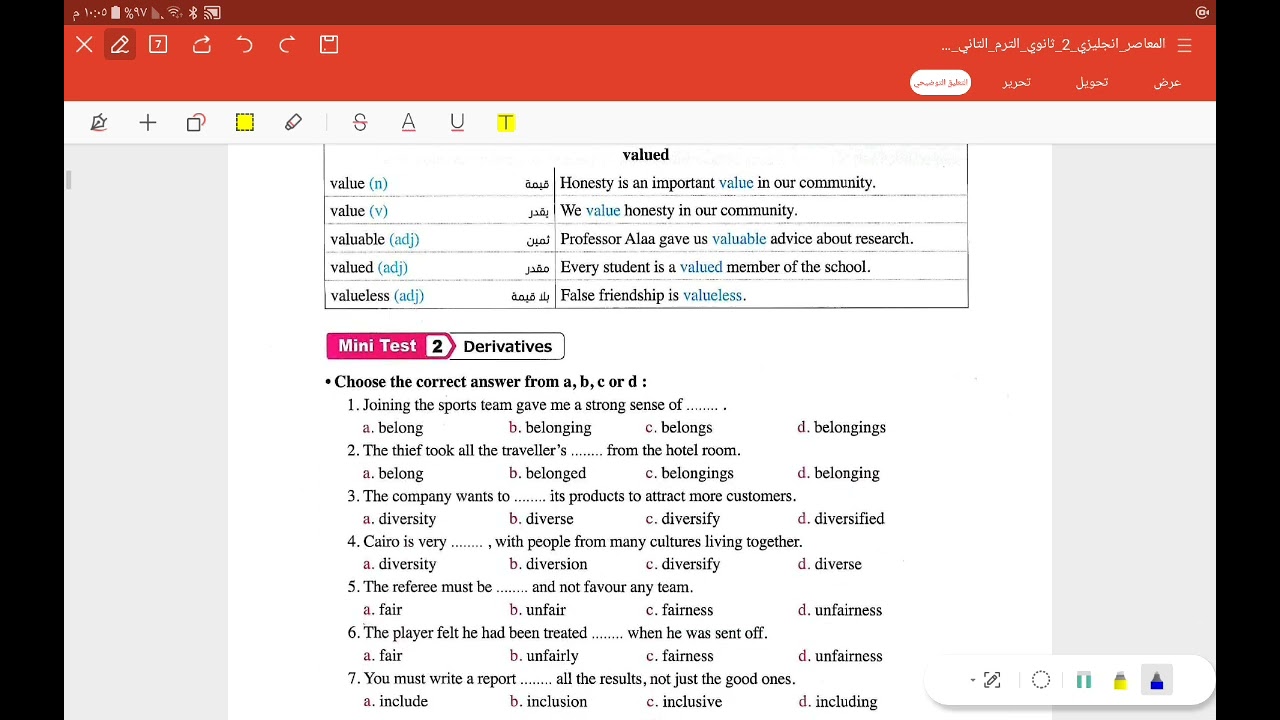Screen dimensions: 1280x720
Task: Tap the Arabic document title text
Action: (x=1053, y=44)
